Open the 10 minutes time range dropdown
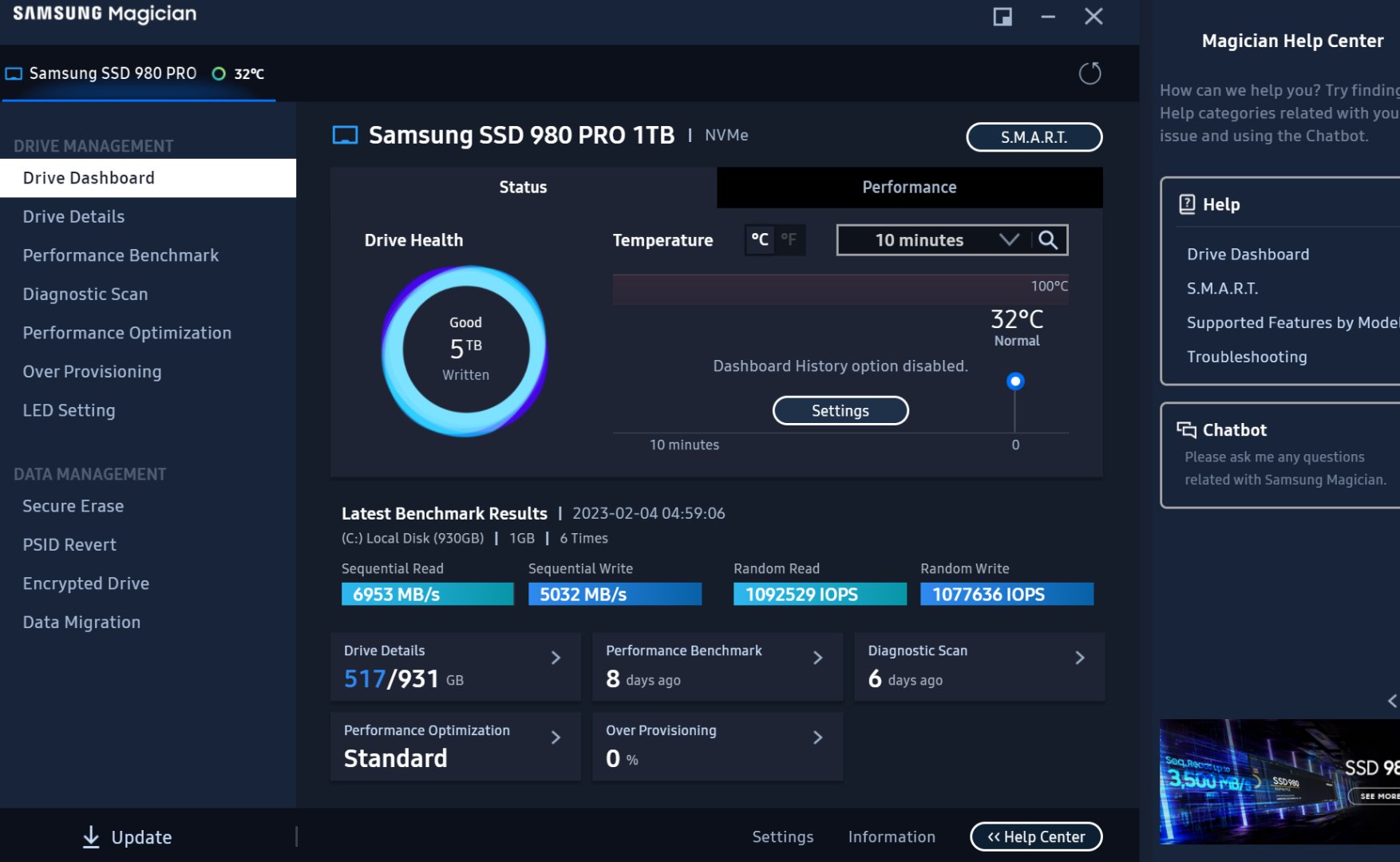This screenshot has height=862, width=1400. point(934,240)
